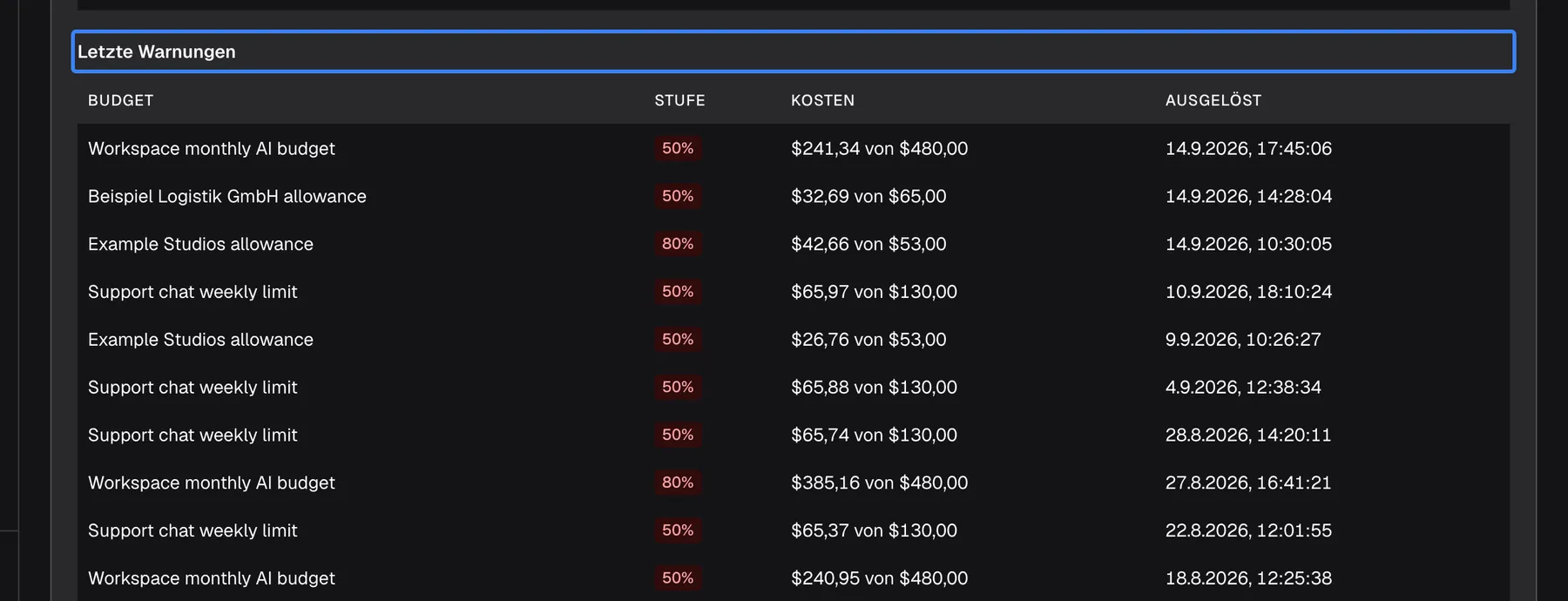Click the timestamp 14.9.2026, 17:45:06
Screen dimensions: 1568x601
tap(1248, 148)
